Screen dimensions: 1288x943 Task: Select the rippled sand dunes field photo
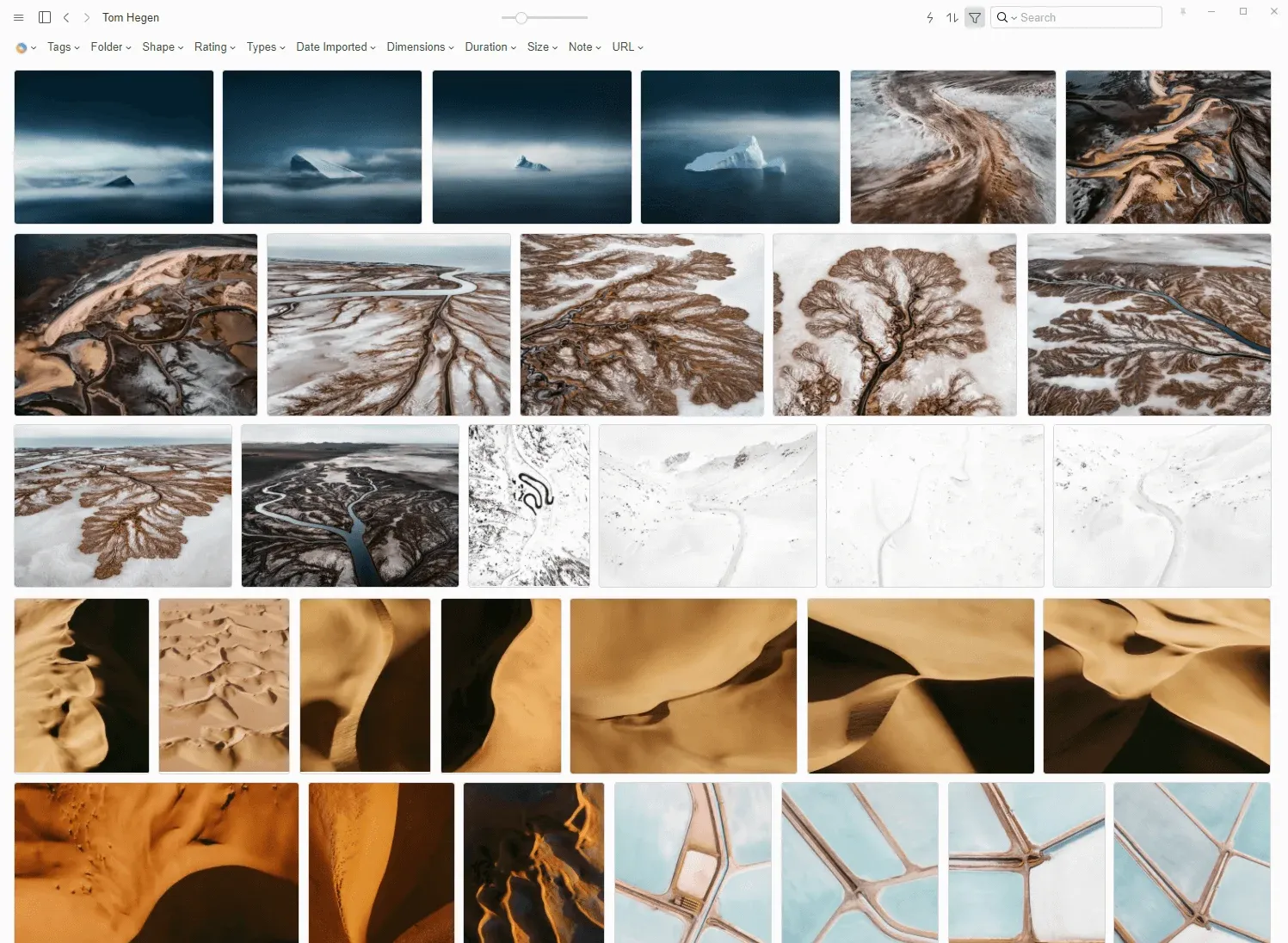click(224, 686)
